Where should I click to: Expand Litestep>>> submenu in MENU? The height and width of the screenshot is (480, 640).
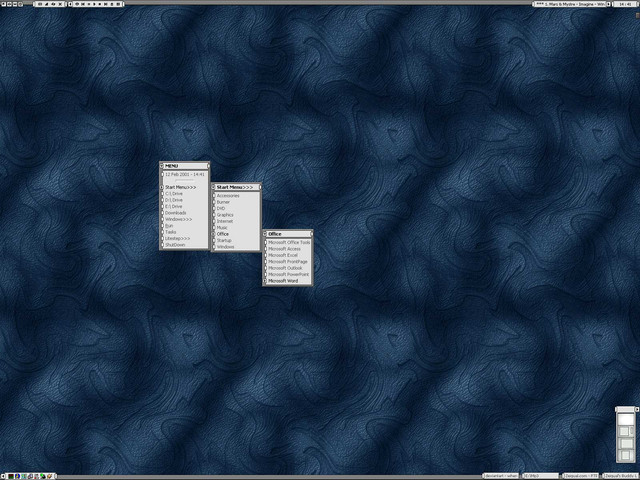184,238
